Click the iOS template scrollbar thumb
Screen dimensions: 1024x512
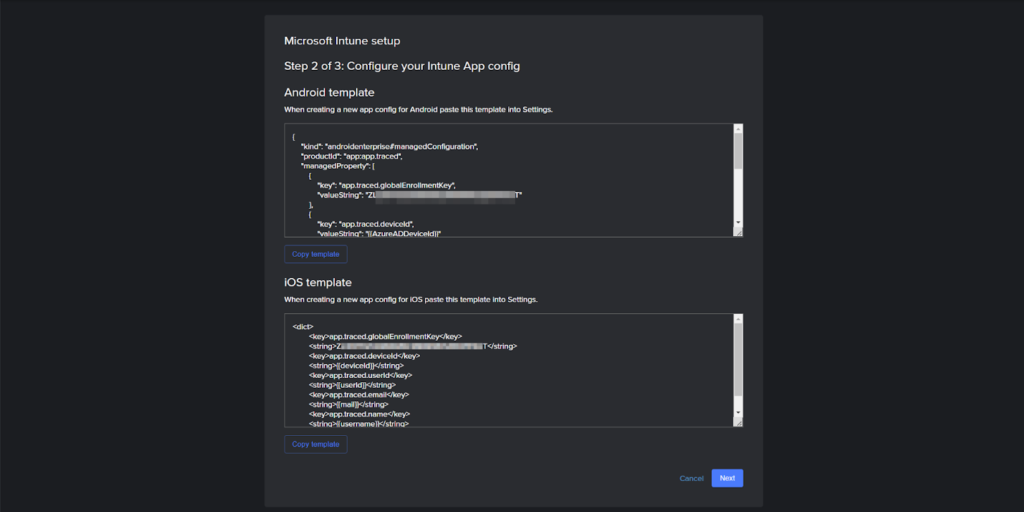(738, 360)
